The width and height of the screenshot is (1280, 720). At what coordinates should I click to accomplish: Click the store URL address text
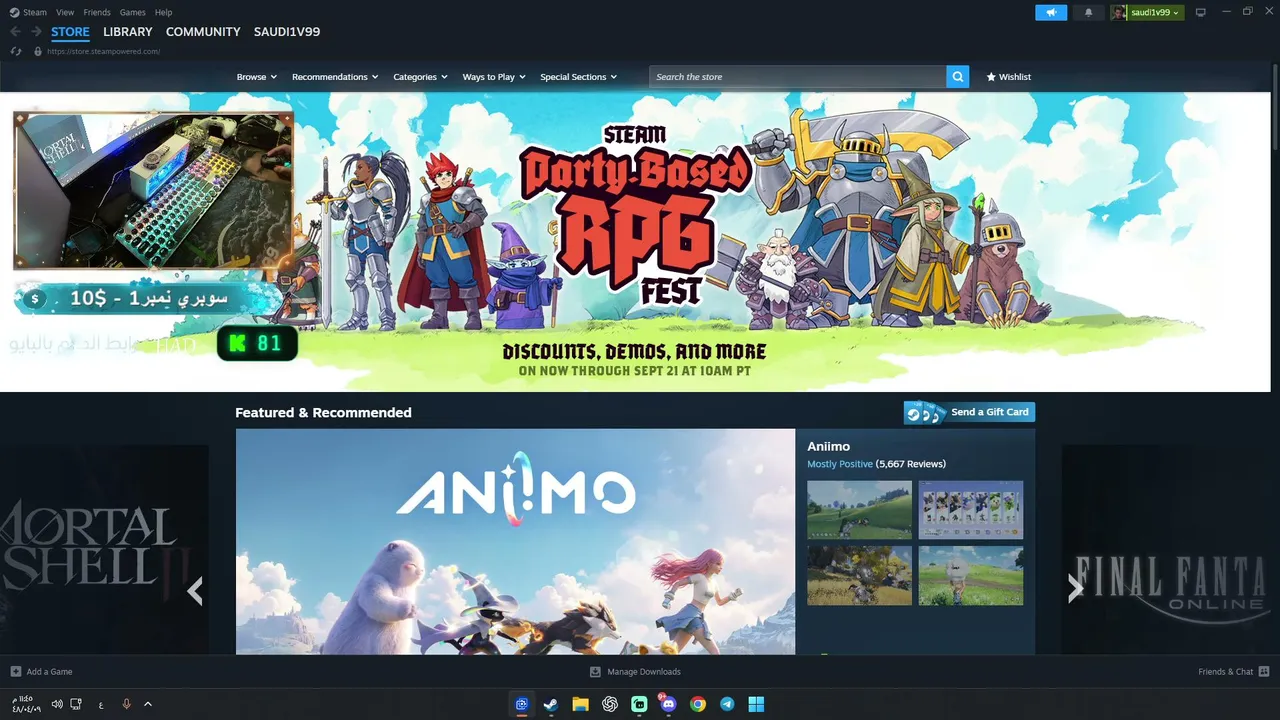click(103, 51)
